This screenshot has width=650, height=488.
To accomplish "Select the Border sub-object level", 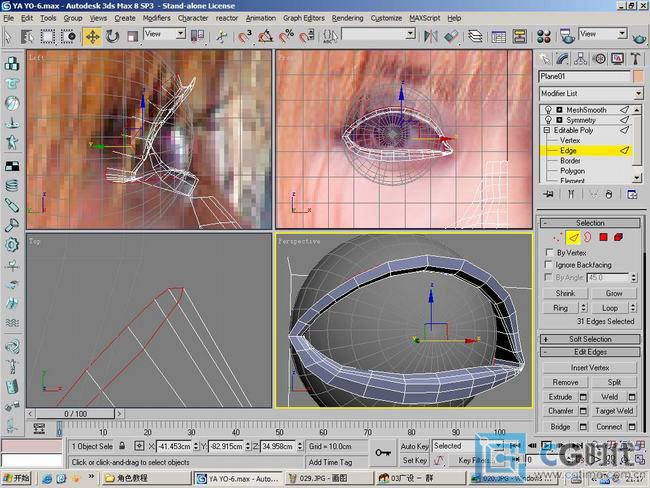I will coord(570,161).
